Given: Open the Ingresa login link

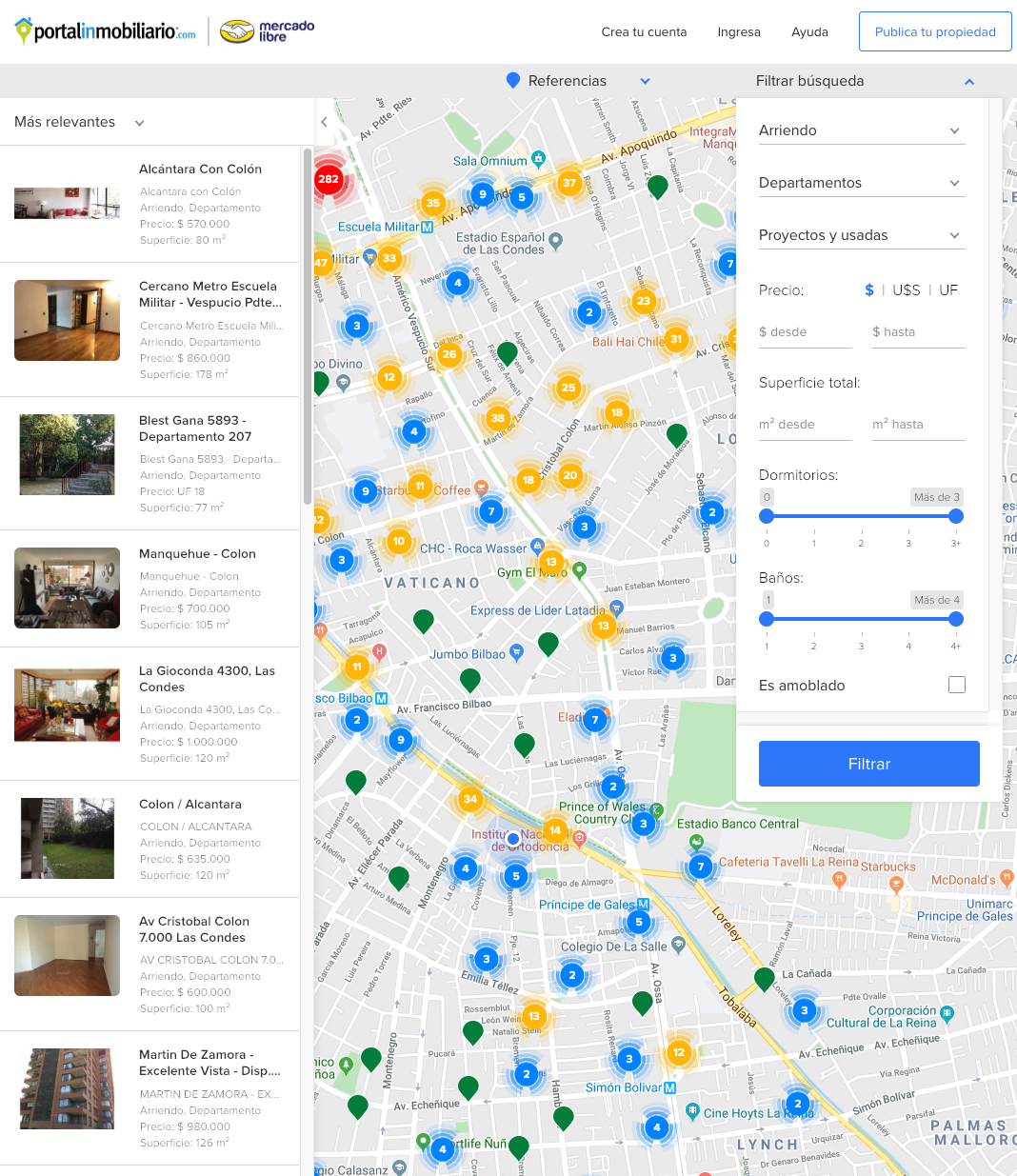Looking at the screenshot, I should (739, 31).
